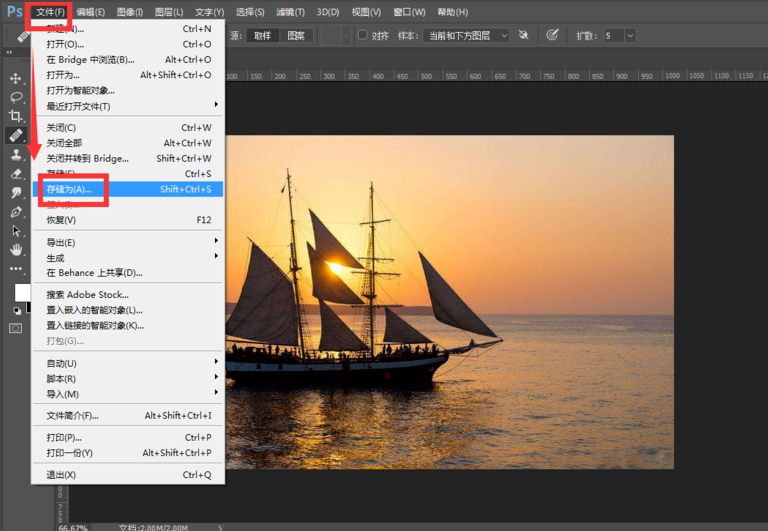
Task: Select the Lasso tool
Action: coord(16,97)
